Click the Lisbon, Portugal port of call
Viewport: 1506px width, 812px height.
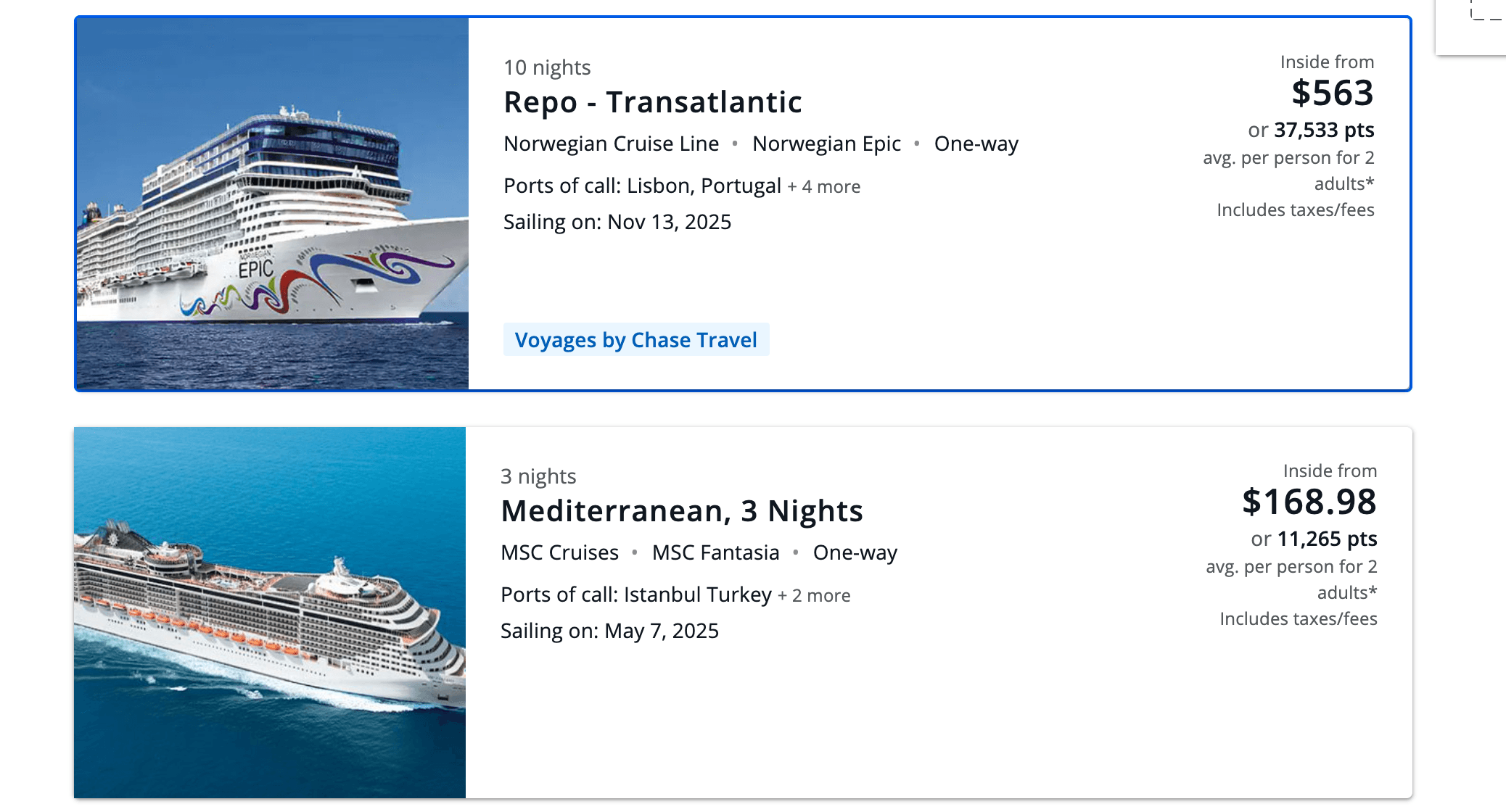702,186
